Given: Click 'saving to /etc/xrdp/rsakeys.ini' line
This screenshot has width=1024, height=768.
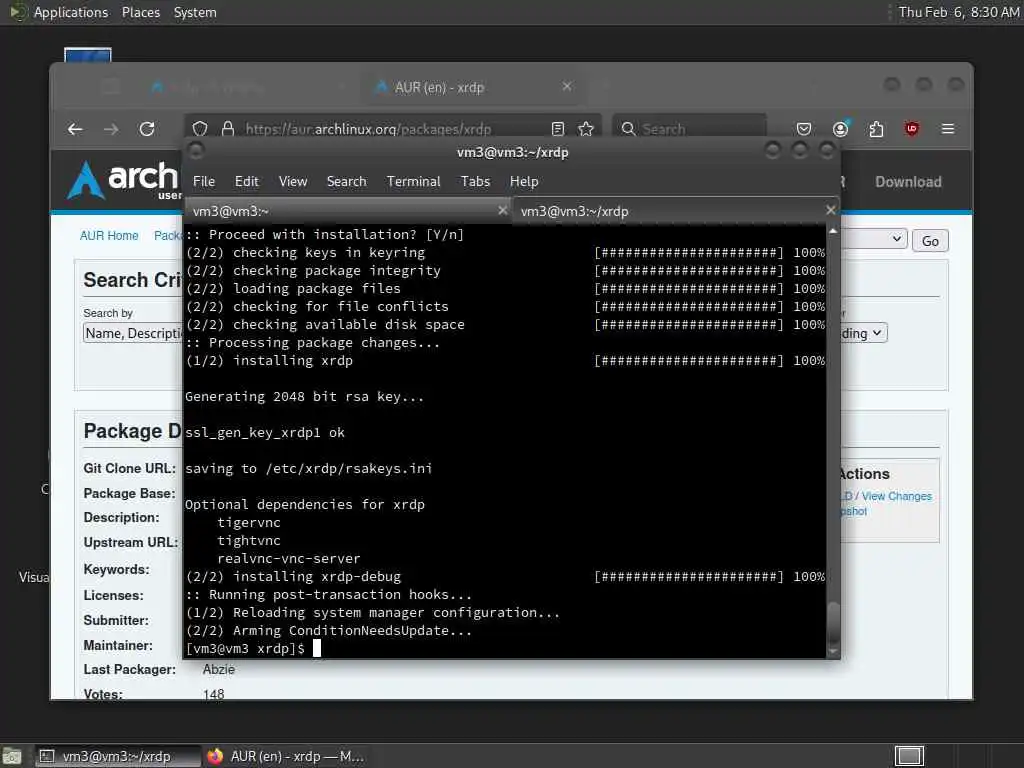Looking at the screenshot, I should click(308, 468).
